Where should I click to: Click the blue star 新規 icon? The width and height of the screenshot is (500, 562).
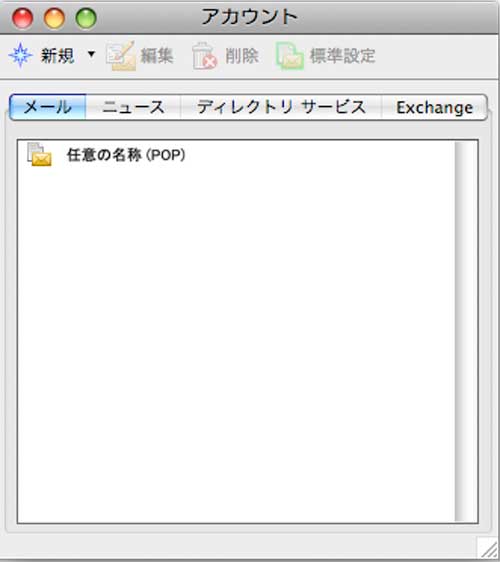[20, 56]
